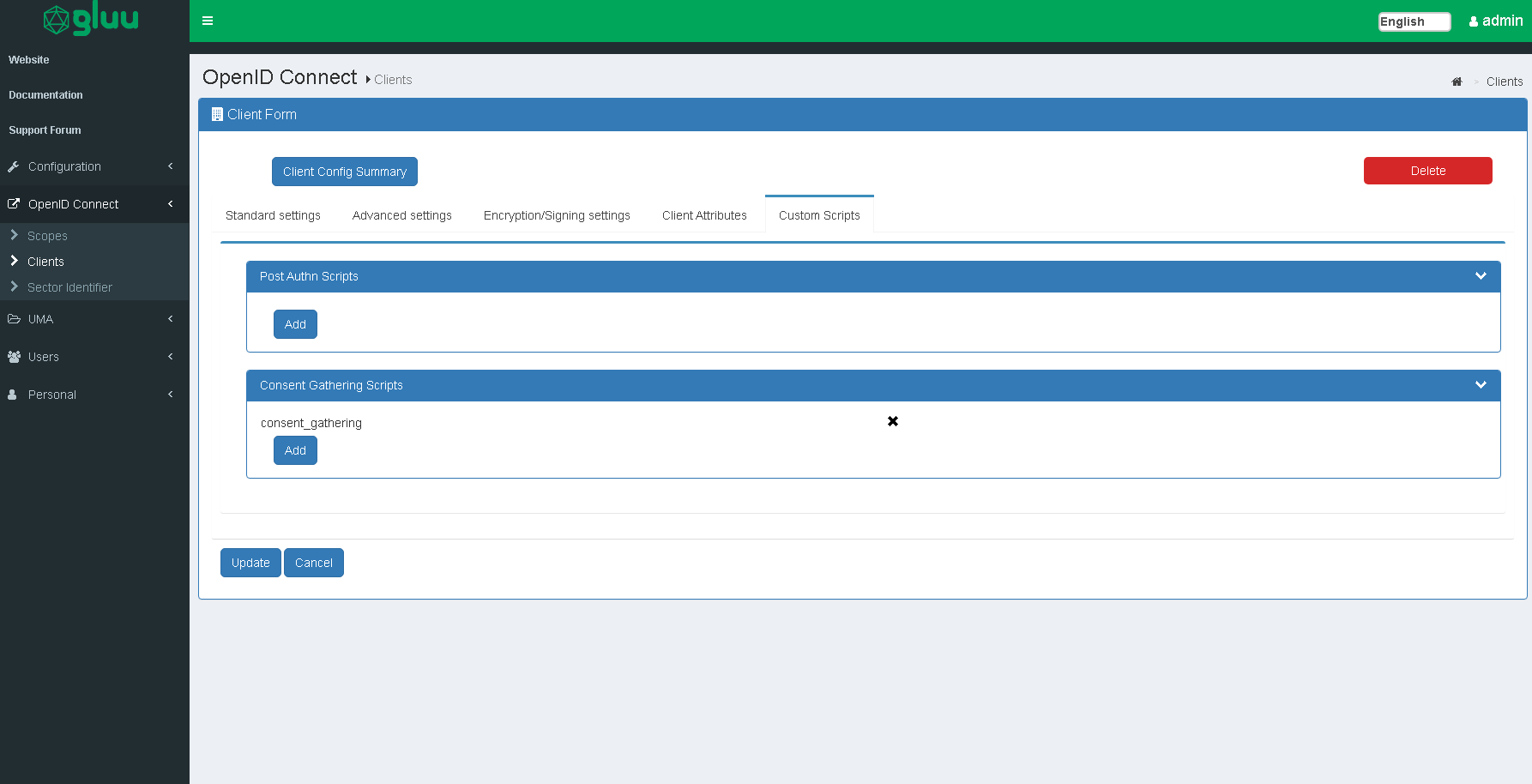
Task: Click the Gluu logo
Action: 92,20
